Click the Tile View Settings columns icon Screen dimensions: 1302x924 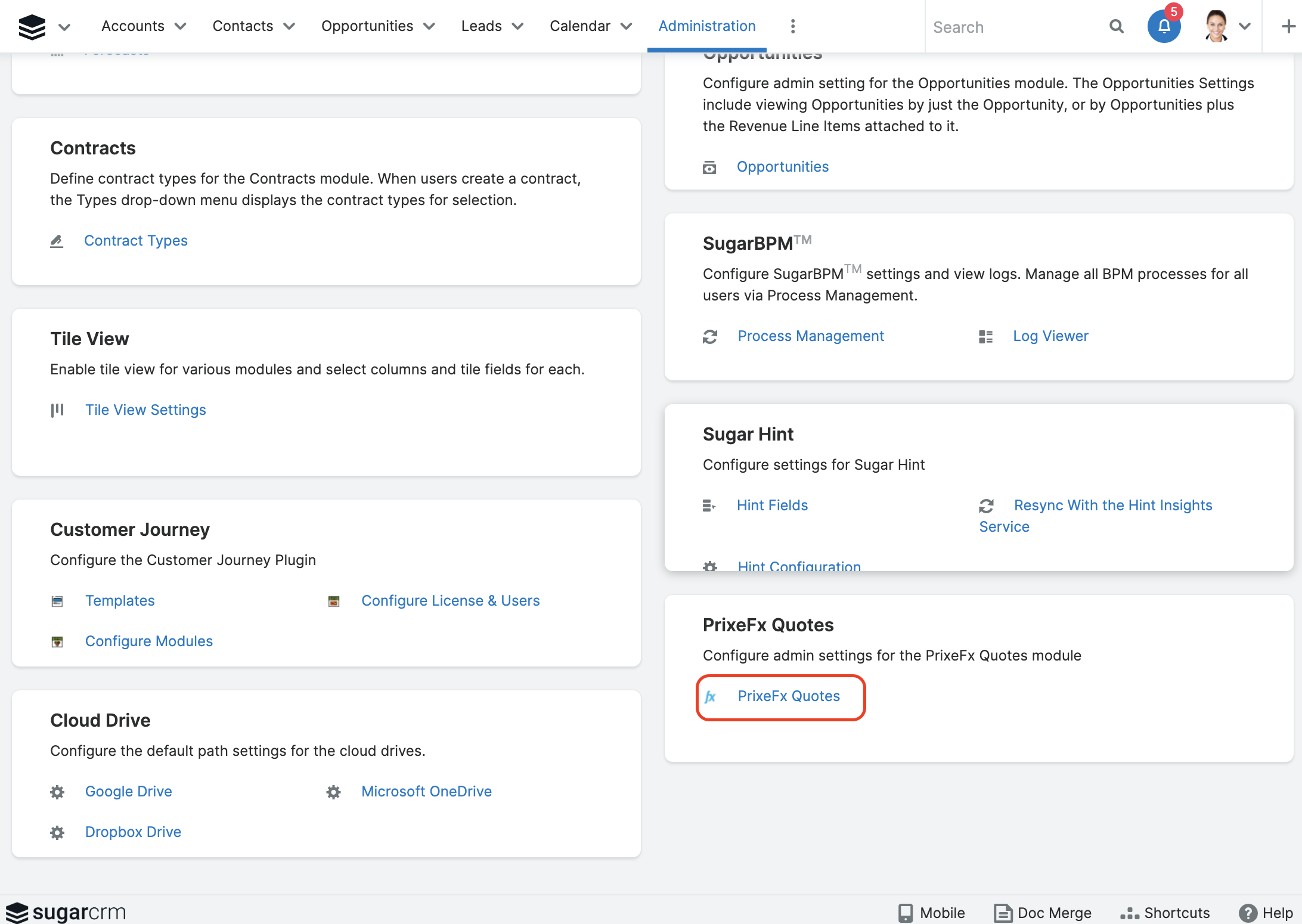(x=57, y=410)
